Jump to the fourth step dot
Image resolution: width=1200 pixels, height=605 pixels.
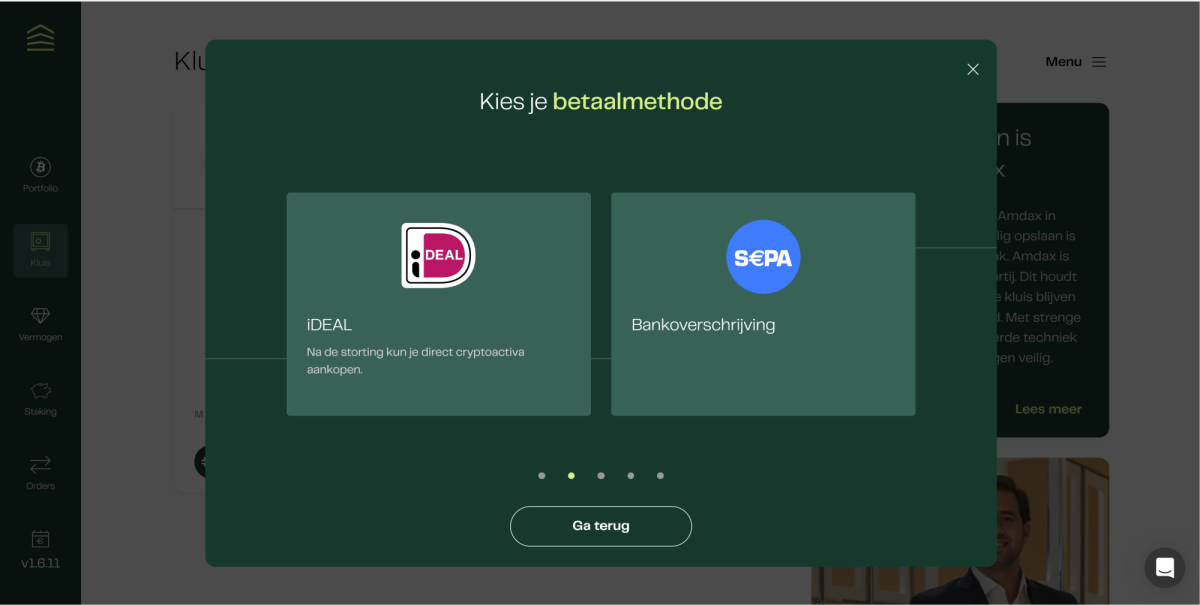(631, 476)
